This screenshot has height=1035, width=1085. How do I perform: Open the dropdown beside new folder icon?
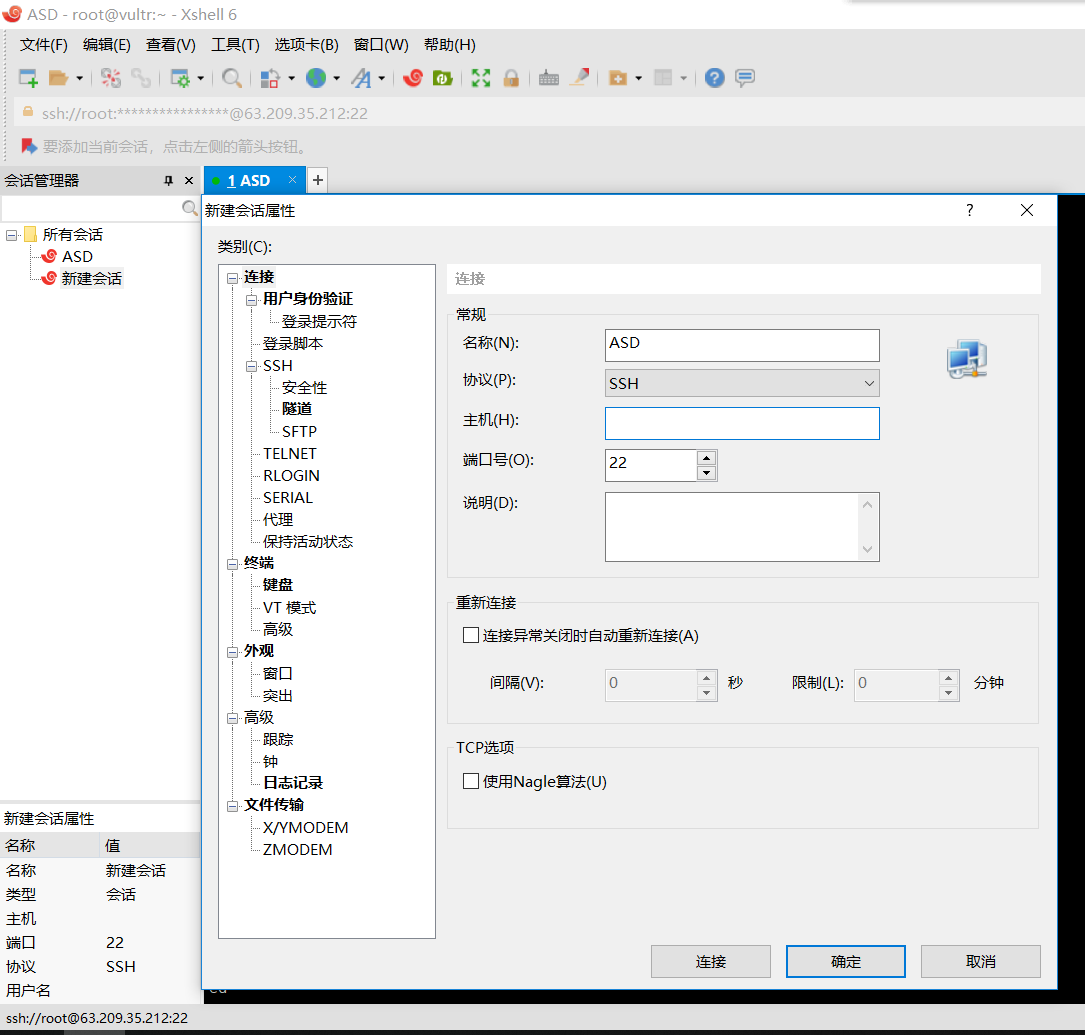(x=638, y=78)
